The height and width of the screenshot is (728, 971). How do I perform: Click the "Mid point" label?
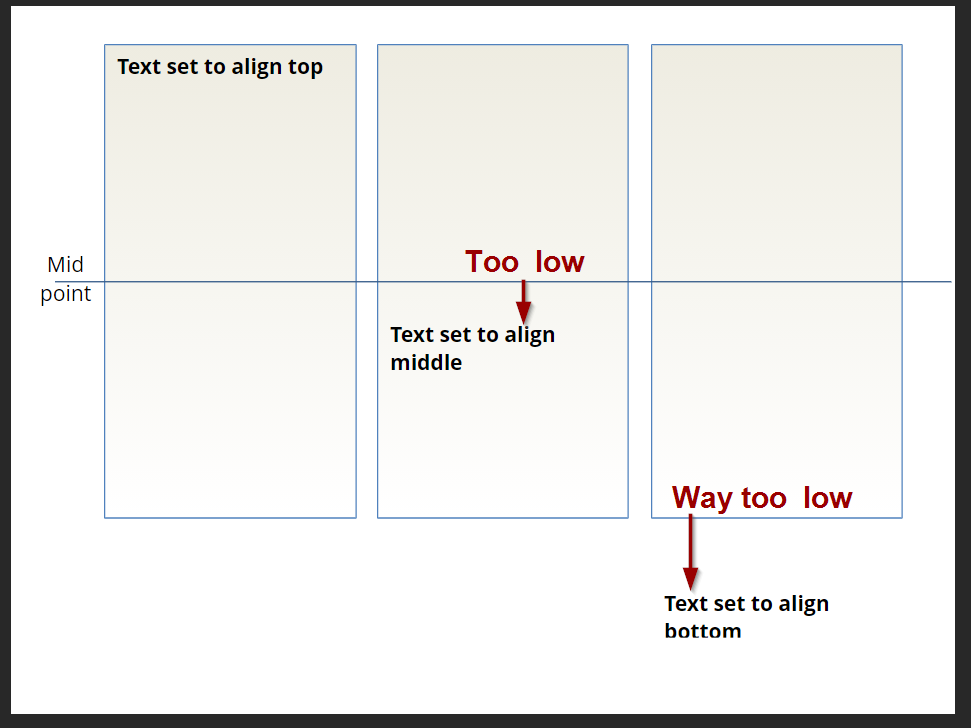pos(66,279)
